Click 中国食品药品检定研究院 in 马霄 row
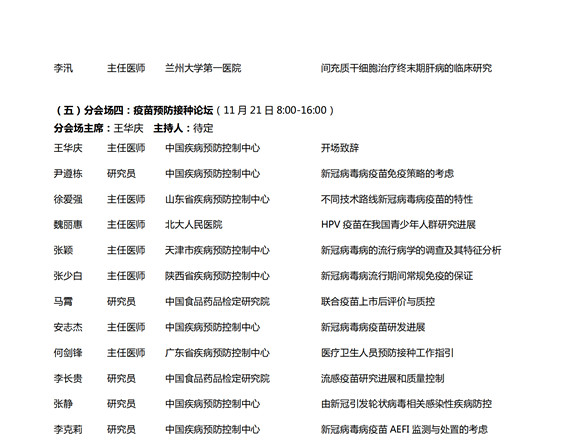 click(x=217, y=302)
